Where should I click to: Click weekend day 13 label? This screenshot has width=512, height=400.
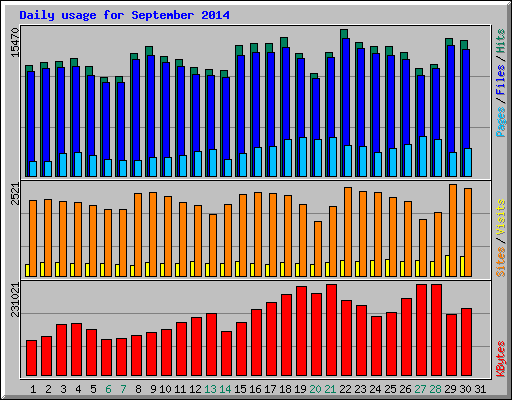tap(210, 389)
